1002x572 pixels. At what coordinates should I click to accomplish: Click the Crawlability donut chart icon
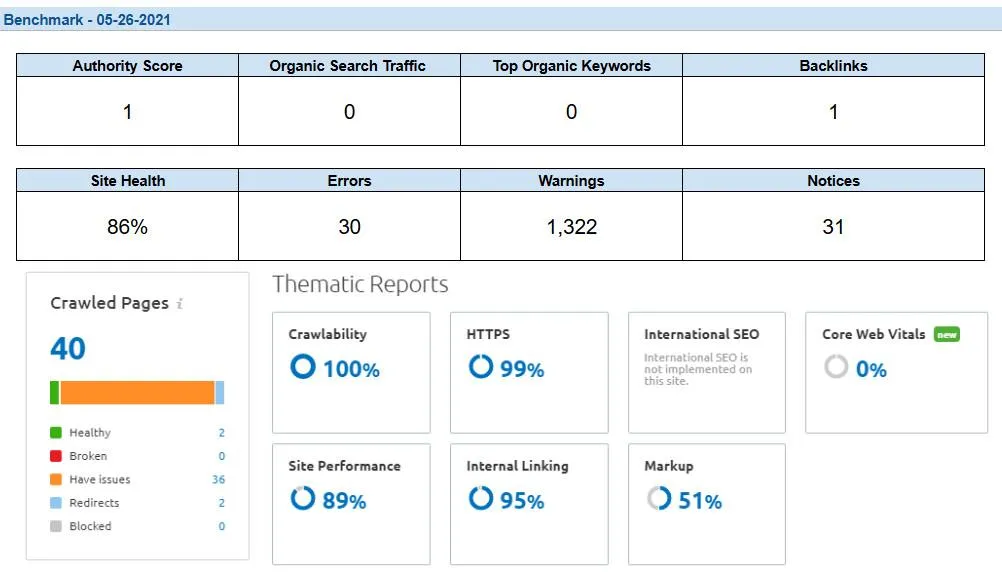pyautogui.click(x=303, y=367)
